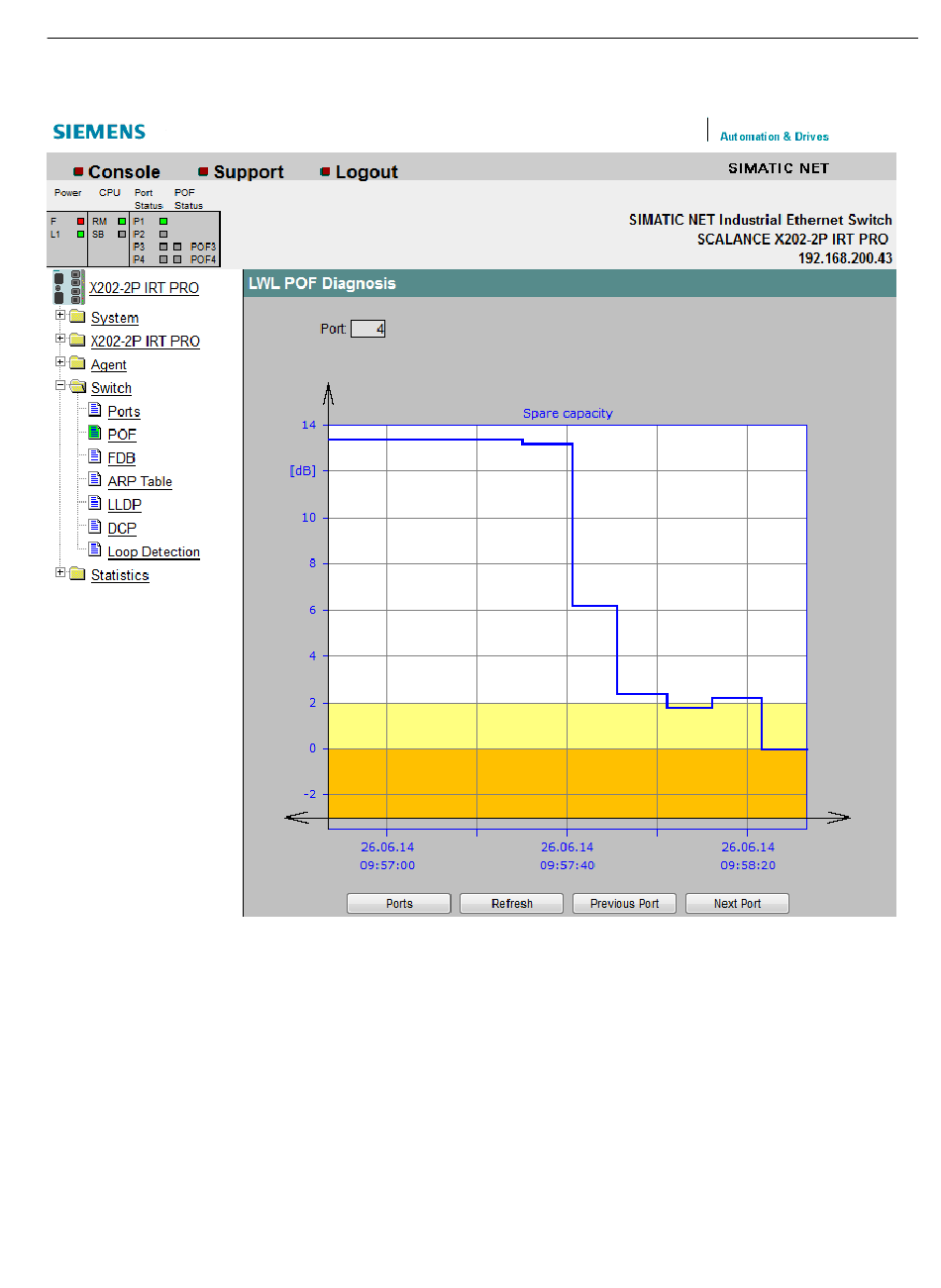Click the green POF page icon
The height and width of the screenshot is (1288, 941).
(95, 433)
